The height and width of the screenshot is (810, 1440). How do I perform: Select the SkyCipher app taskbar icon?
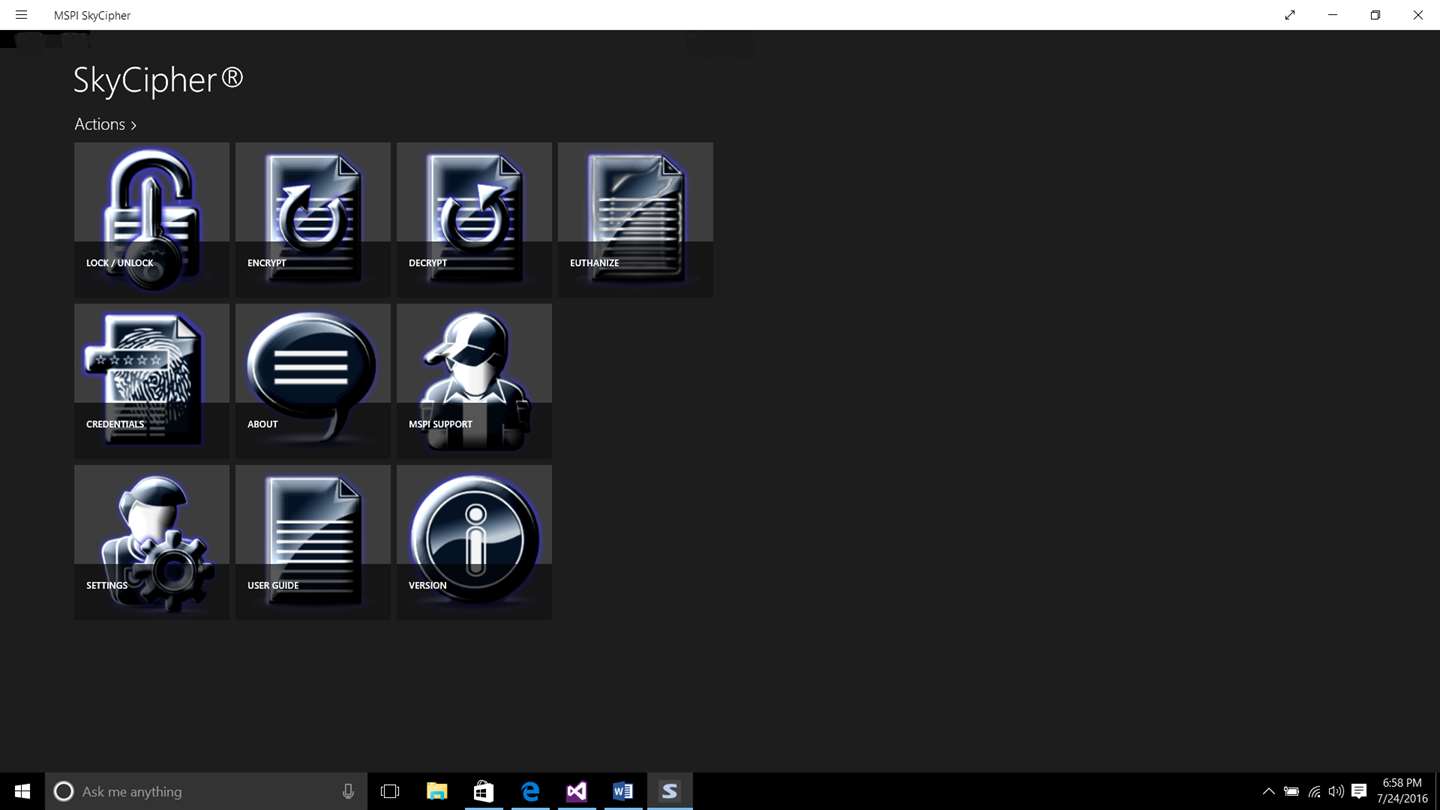(x=669, y=791)
